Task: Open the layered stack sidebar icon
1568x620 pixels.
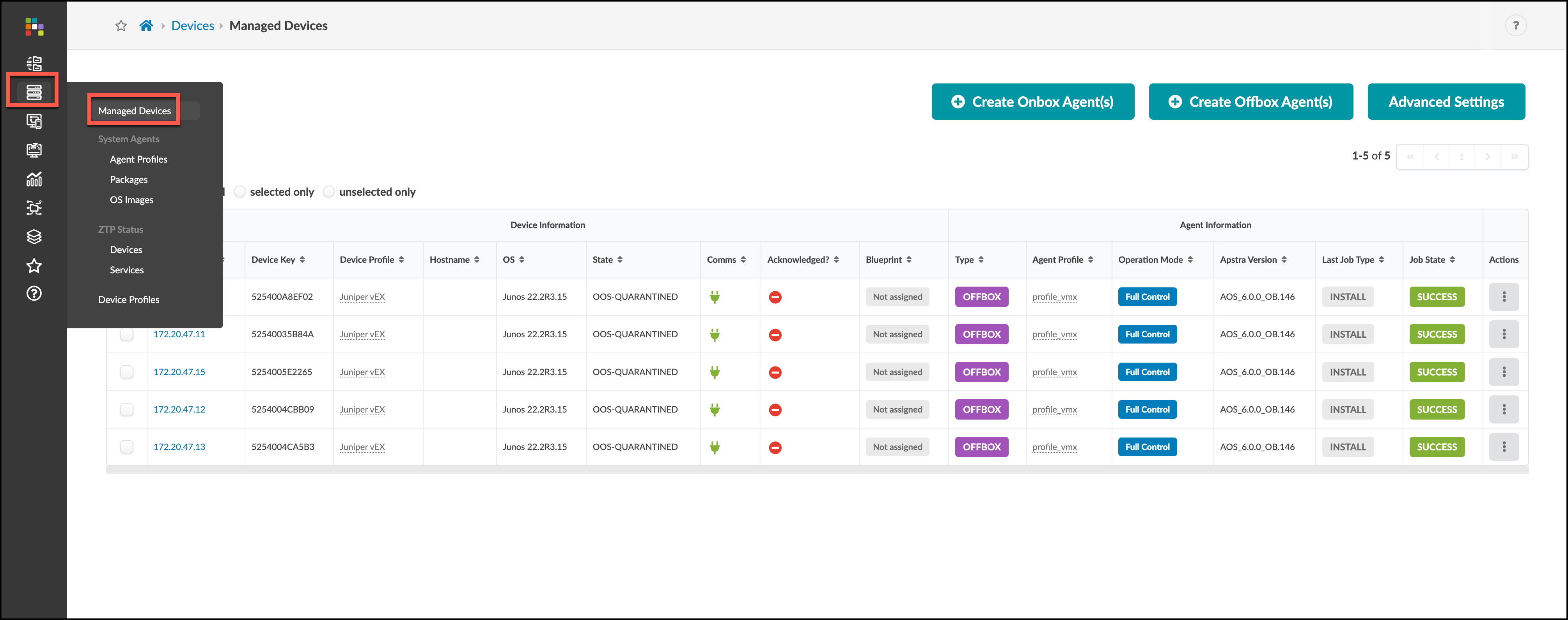Action: coord(34,237)
